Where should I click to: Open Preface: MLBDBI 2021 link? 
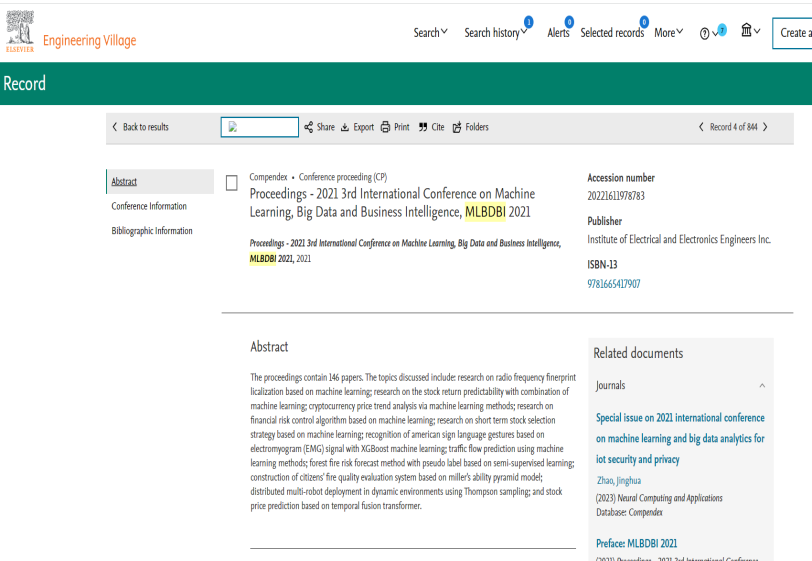(636, 543)
